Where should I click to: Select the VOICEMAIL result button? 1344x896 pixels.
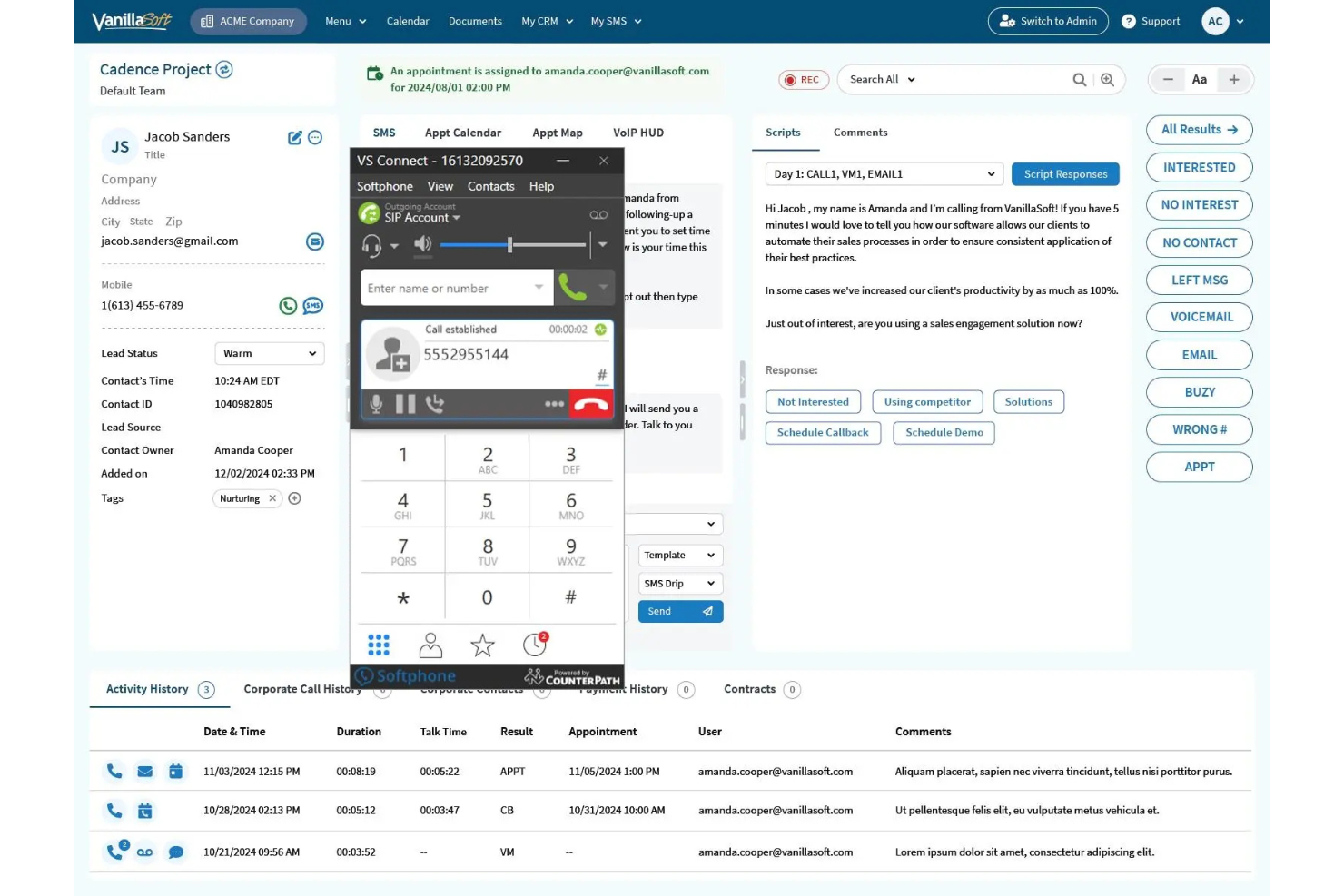(1200, 317)
